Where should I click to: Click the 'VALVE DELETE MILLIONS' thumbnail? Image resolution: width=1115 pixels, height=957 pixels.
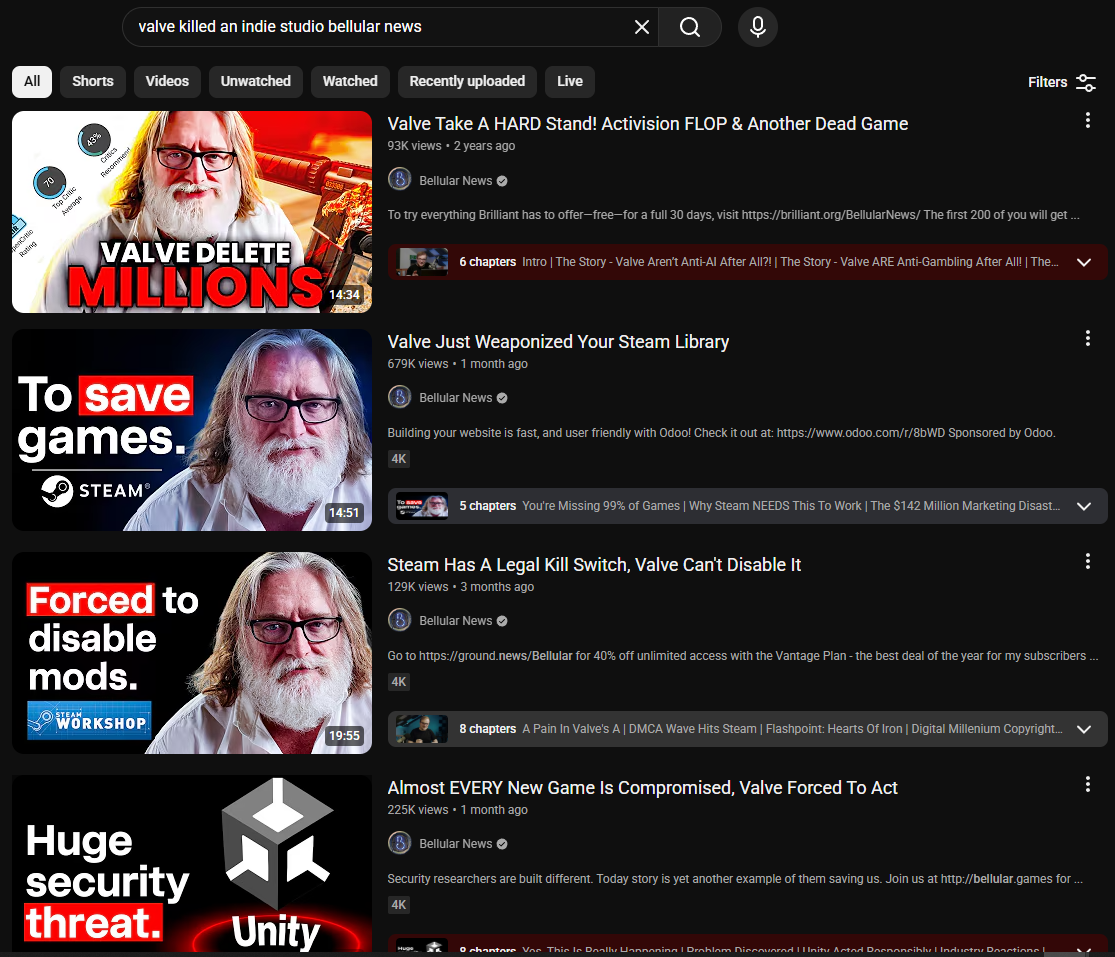pos(192,212)
